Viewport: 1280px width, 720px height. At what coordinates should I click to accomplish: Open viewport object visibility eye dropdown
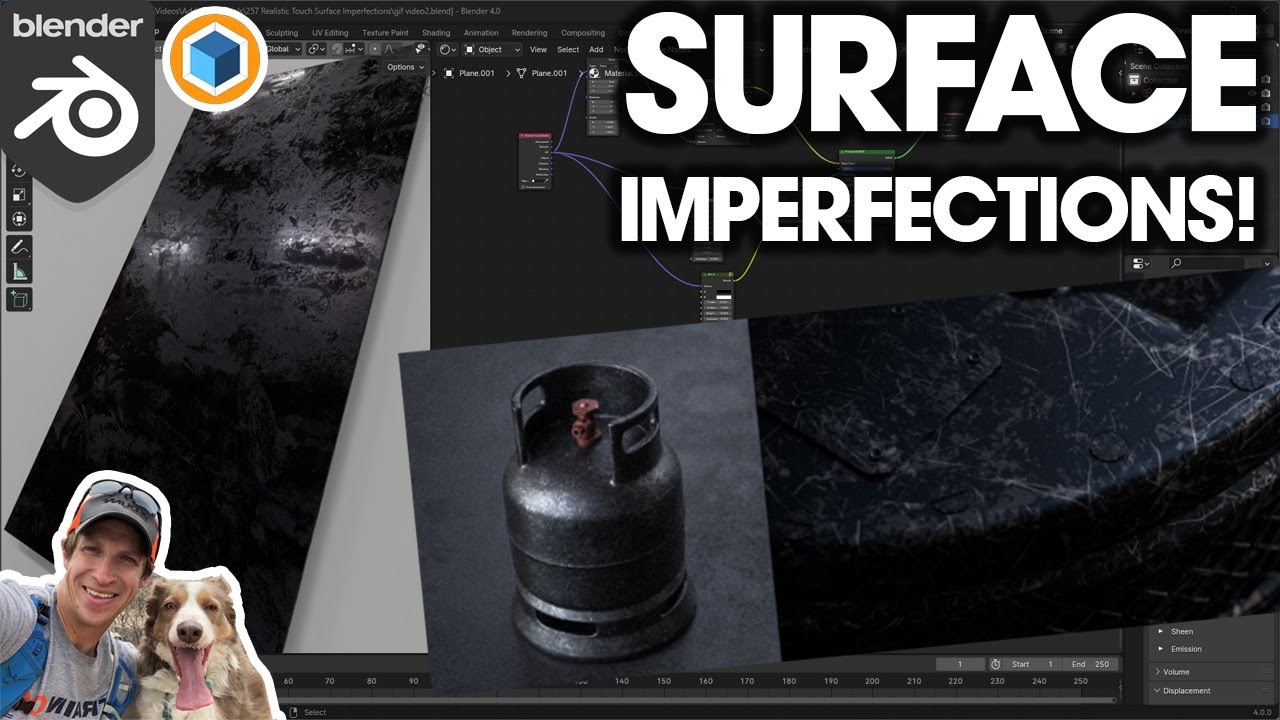(420, 49)
